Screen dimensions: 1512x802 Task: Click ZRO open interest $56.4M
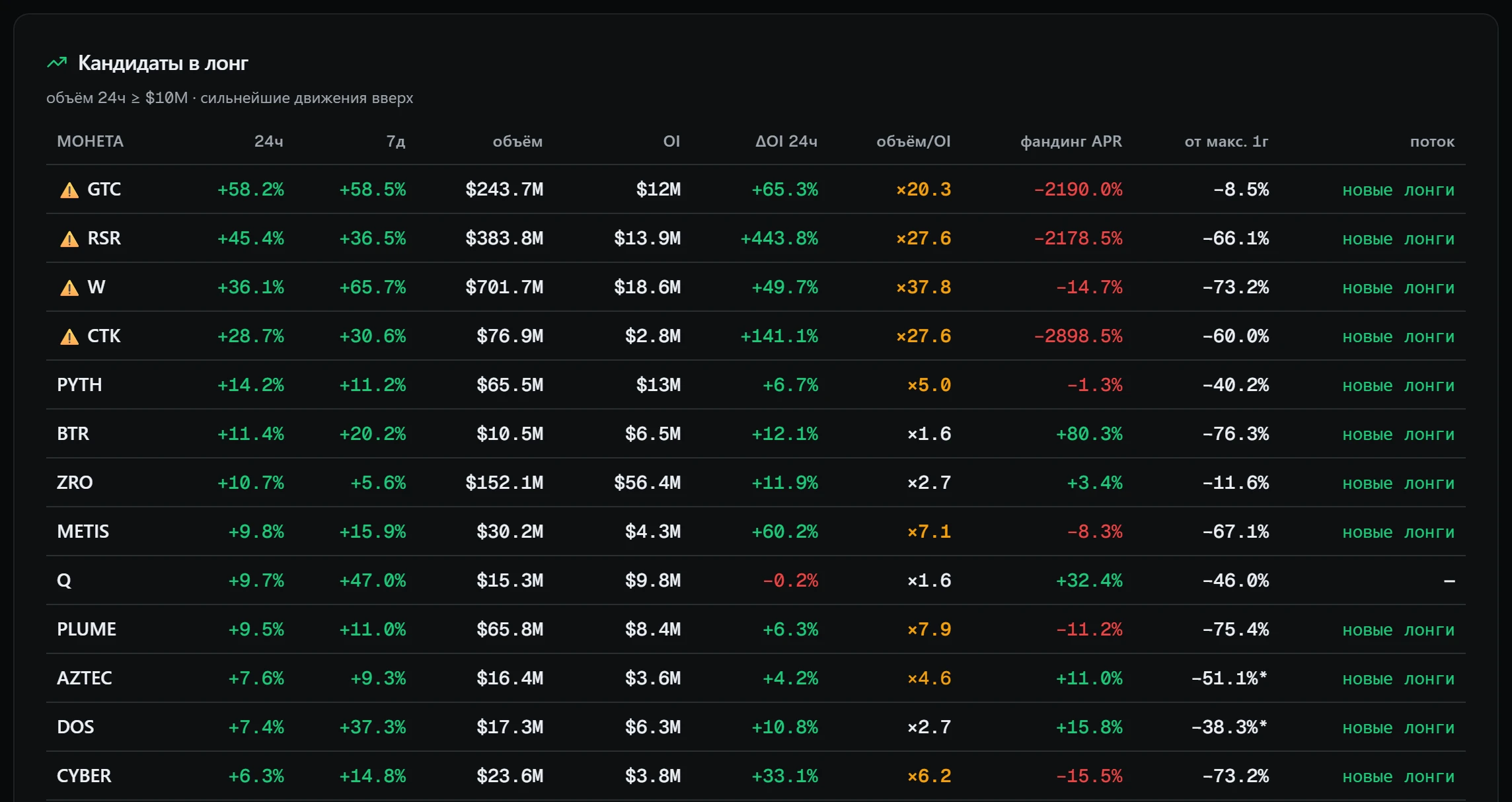tap(647, 483)
